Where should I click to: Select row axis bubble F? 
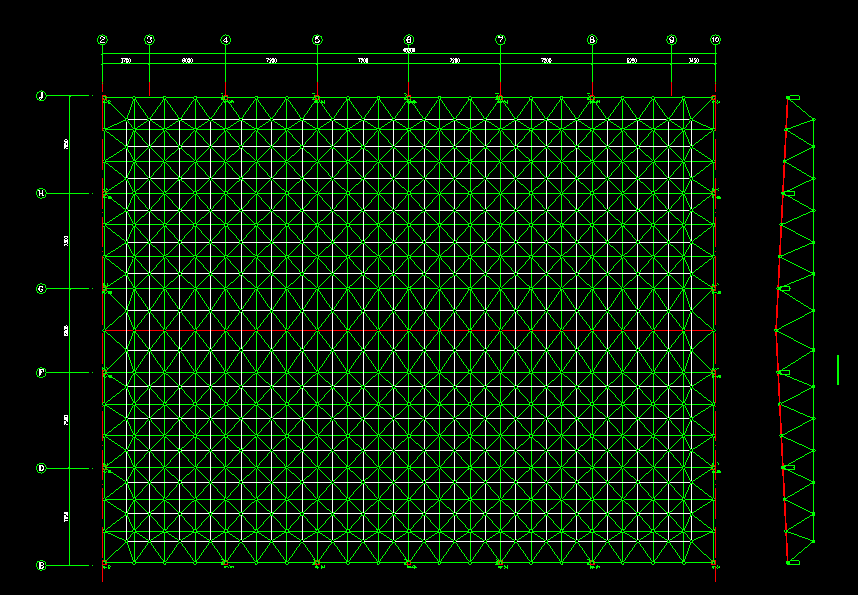tap(41, 372)
